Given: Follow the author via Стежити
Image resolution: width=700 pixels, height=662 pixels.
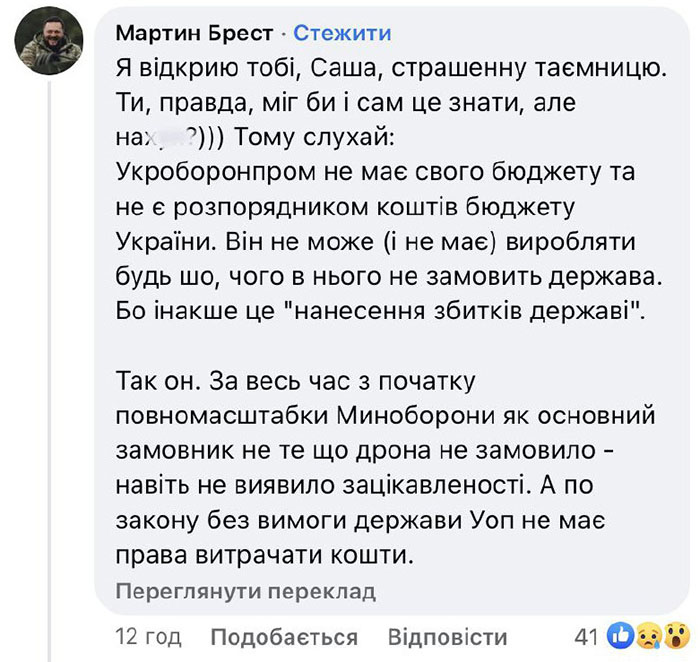Looking at the screenshot, I should point(342,33).
